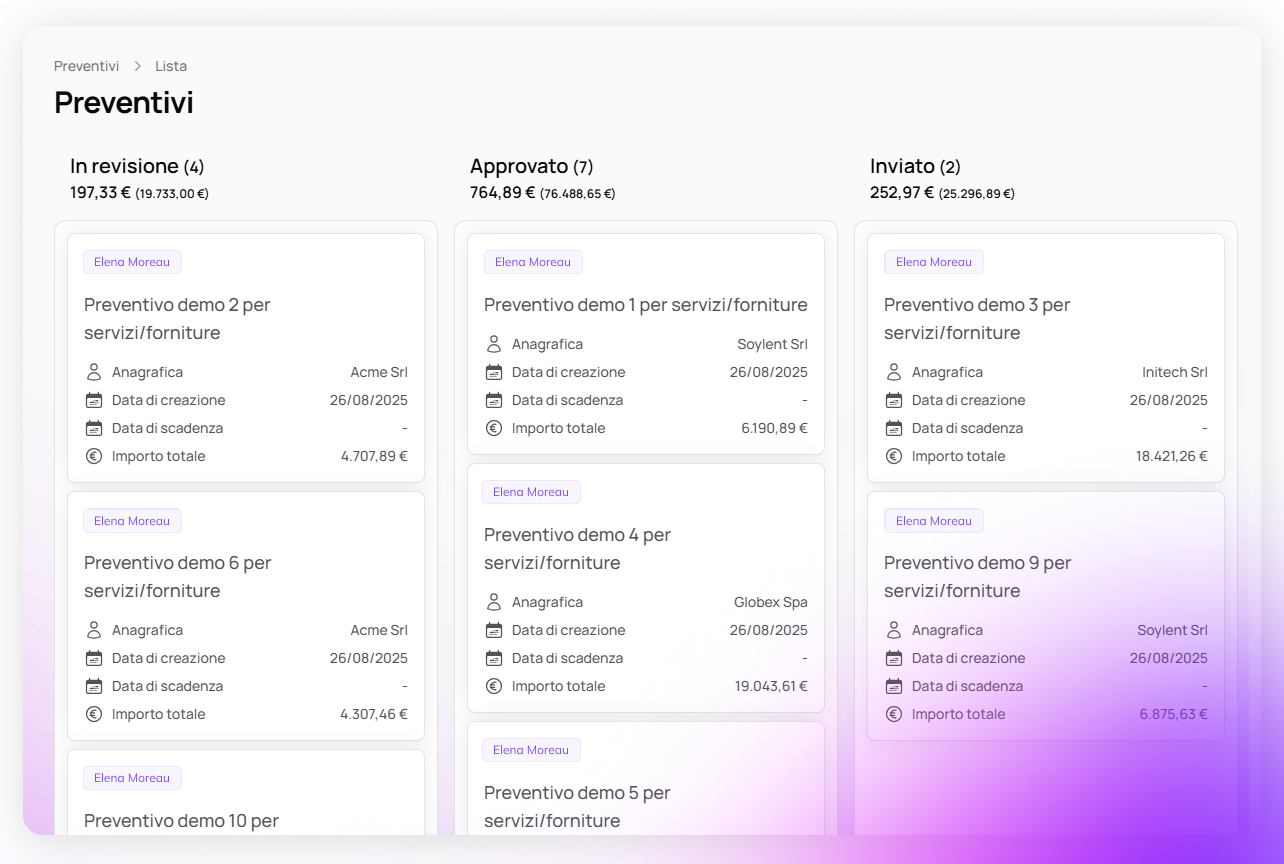The image size is (1284, 864).
Task: Select the Approvato column header
Action: pyautogui.click(x=519, y=166)
